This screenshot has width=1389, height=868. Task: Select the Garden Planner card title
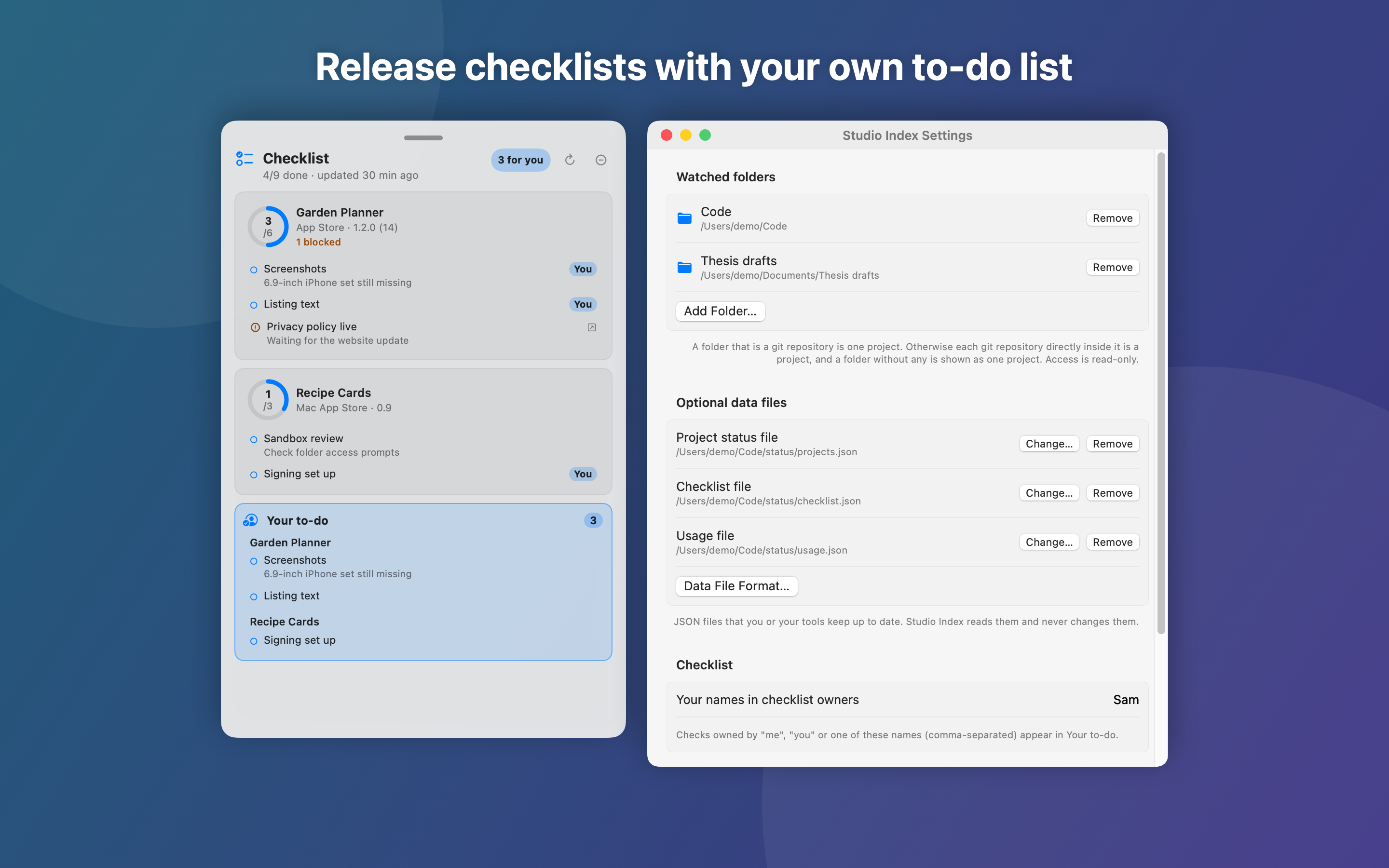click(340, 212)
